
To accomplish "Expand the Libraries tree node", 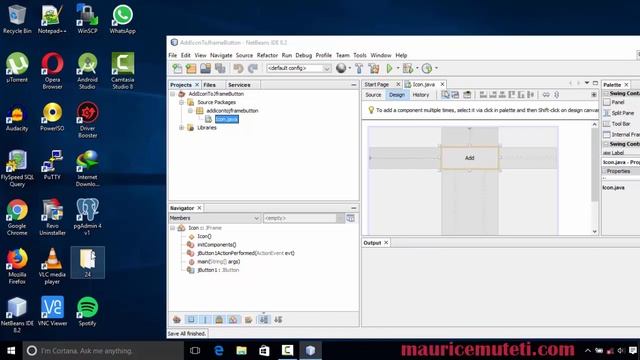I will point(182,127).
